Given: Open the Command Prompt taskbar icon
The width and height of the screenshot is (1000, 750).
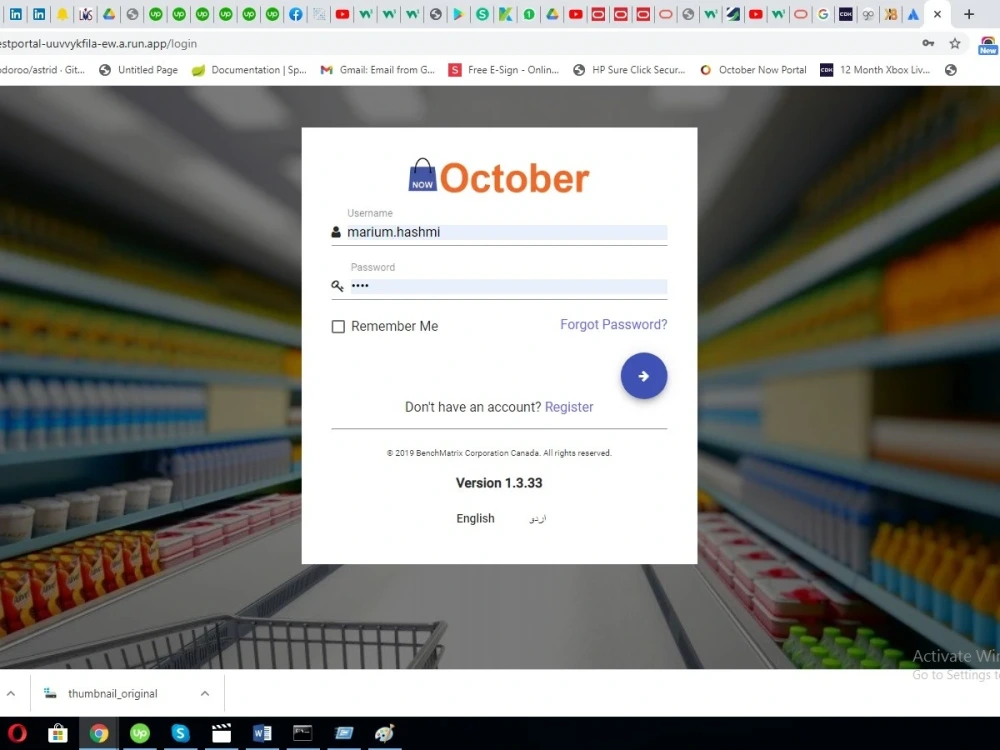Looking at the screenshot, I should click(x=302, y=733).
